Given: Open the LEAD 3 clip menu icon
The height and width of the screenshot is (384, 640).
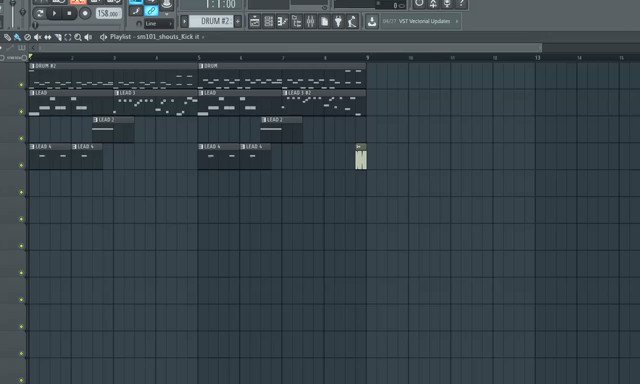Looking at the screenshot, I should tap(117, 93).
